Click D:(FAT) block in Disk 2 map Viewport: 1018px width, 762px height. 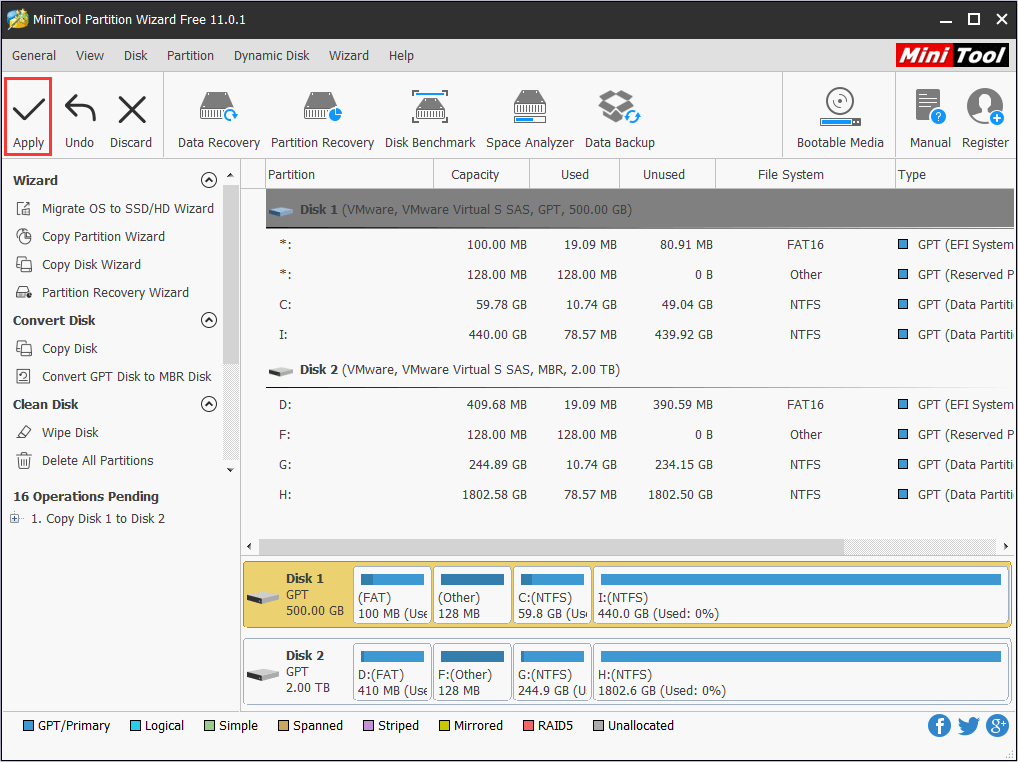pos(392,672)
